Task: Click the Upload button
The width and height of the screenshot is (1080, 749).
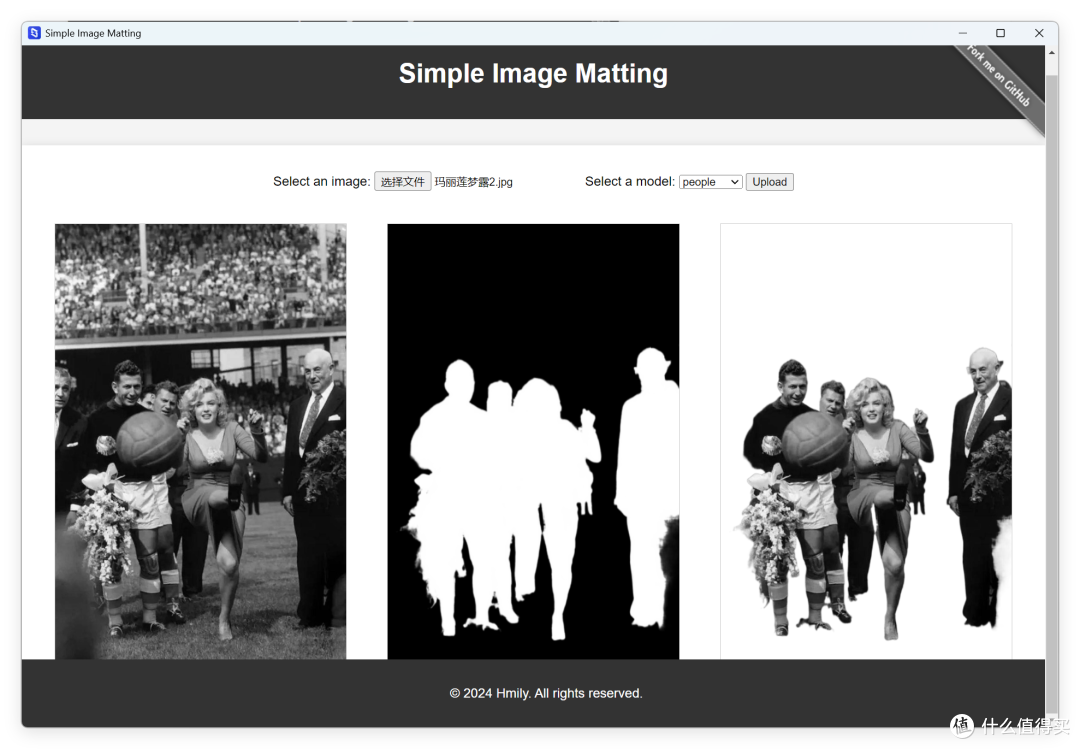Action: pos(769,182)
